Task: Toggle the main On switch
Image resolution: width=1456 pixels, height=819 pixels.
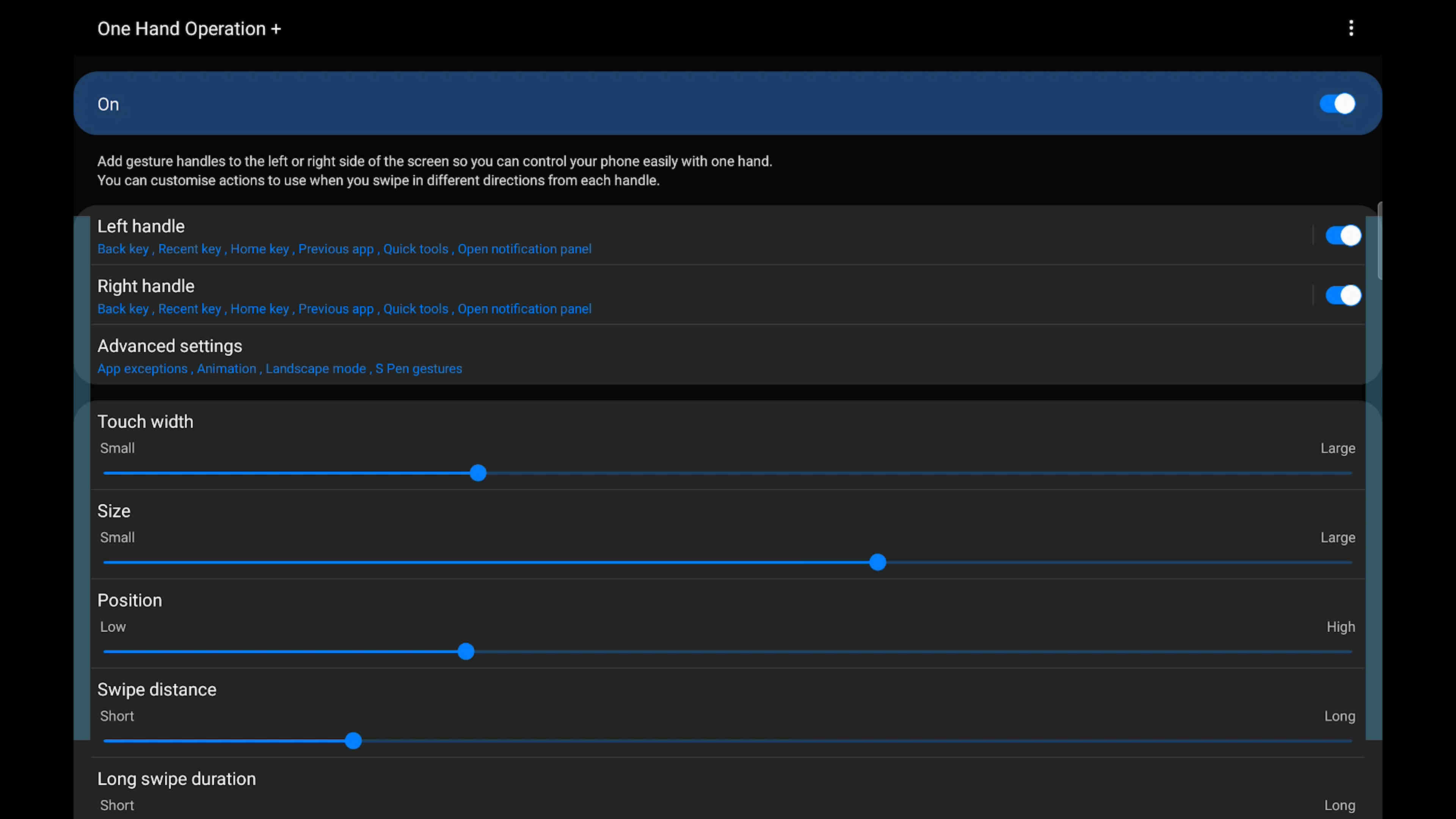Action: pos(1337,104)
